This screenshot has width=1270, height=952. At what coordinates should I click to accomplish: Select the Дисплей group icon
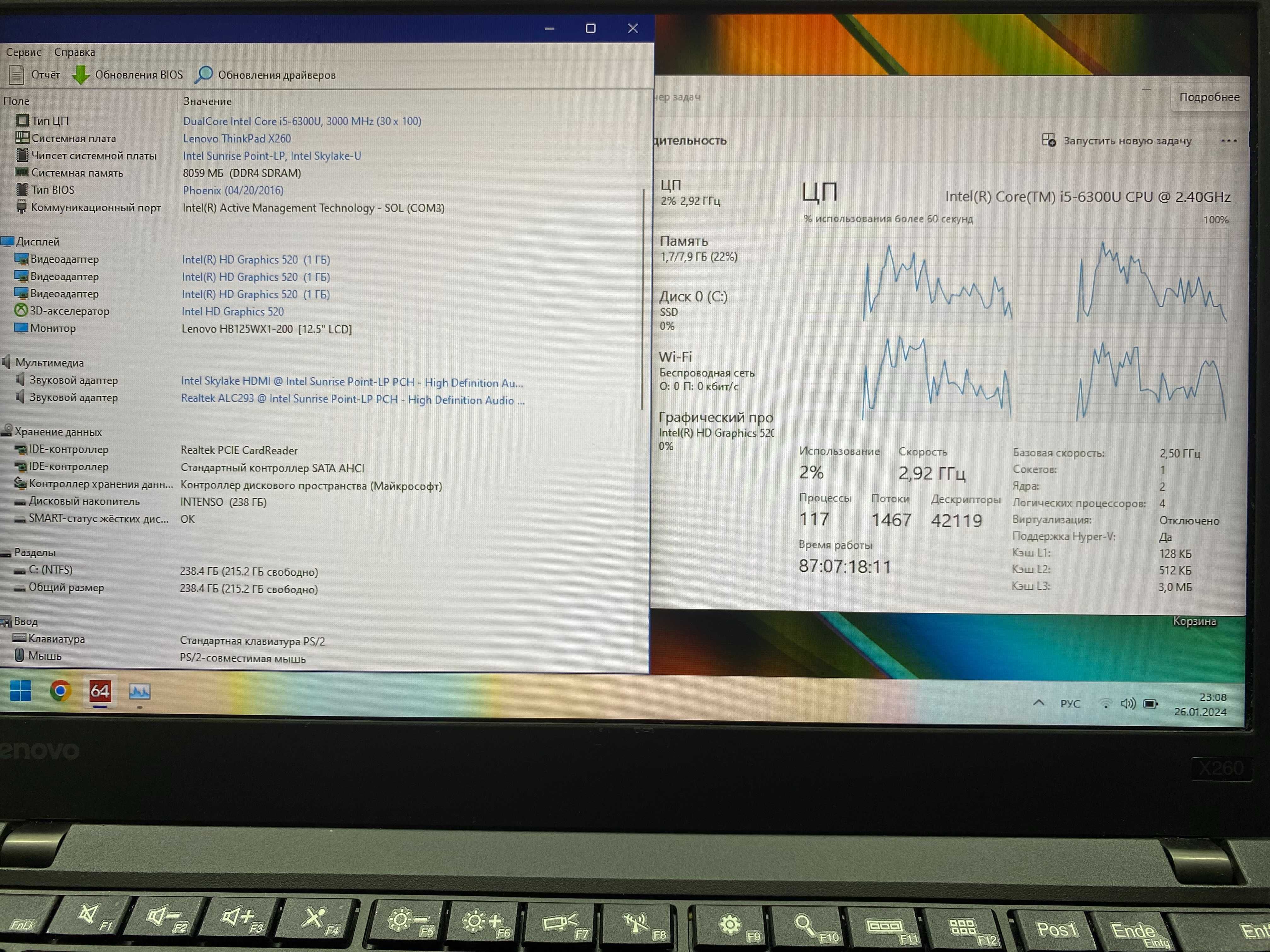pos(8,241)
